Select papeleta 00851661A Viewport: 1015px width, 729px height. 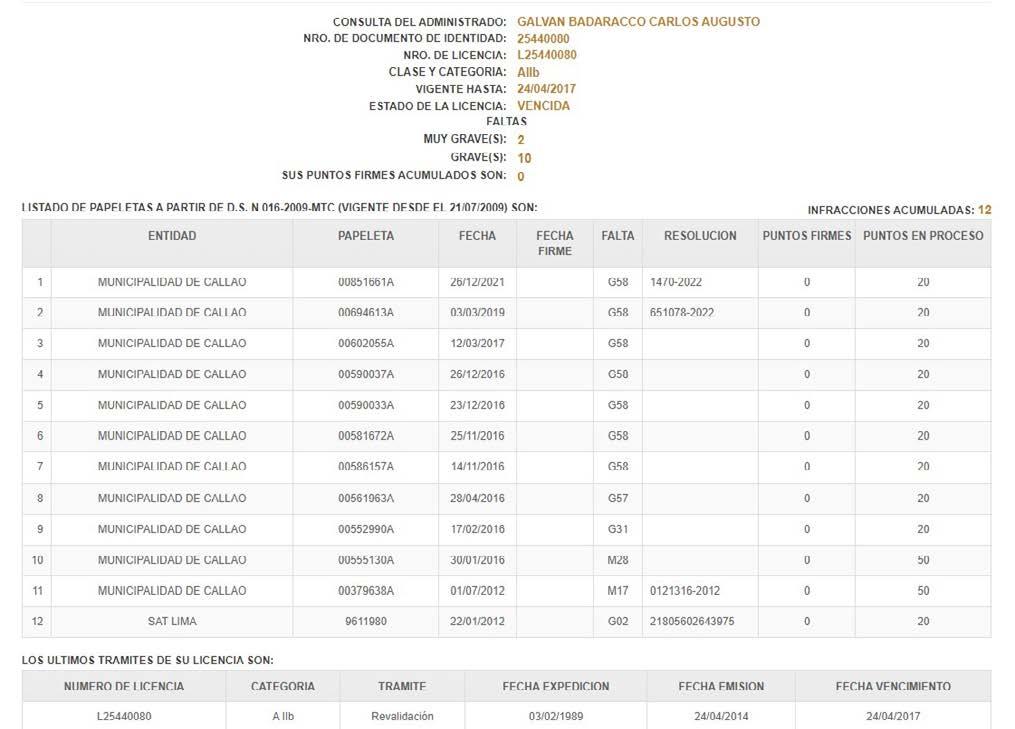pos(366,282)
